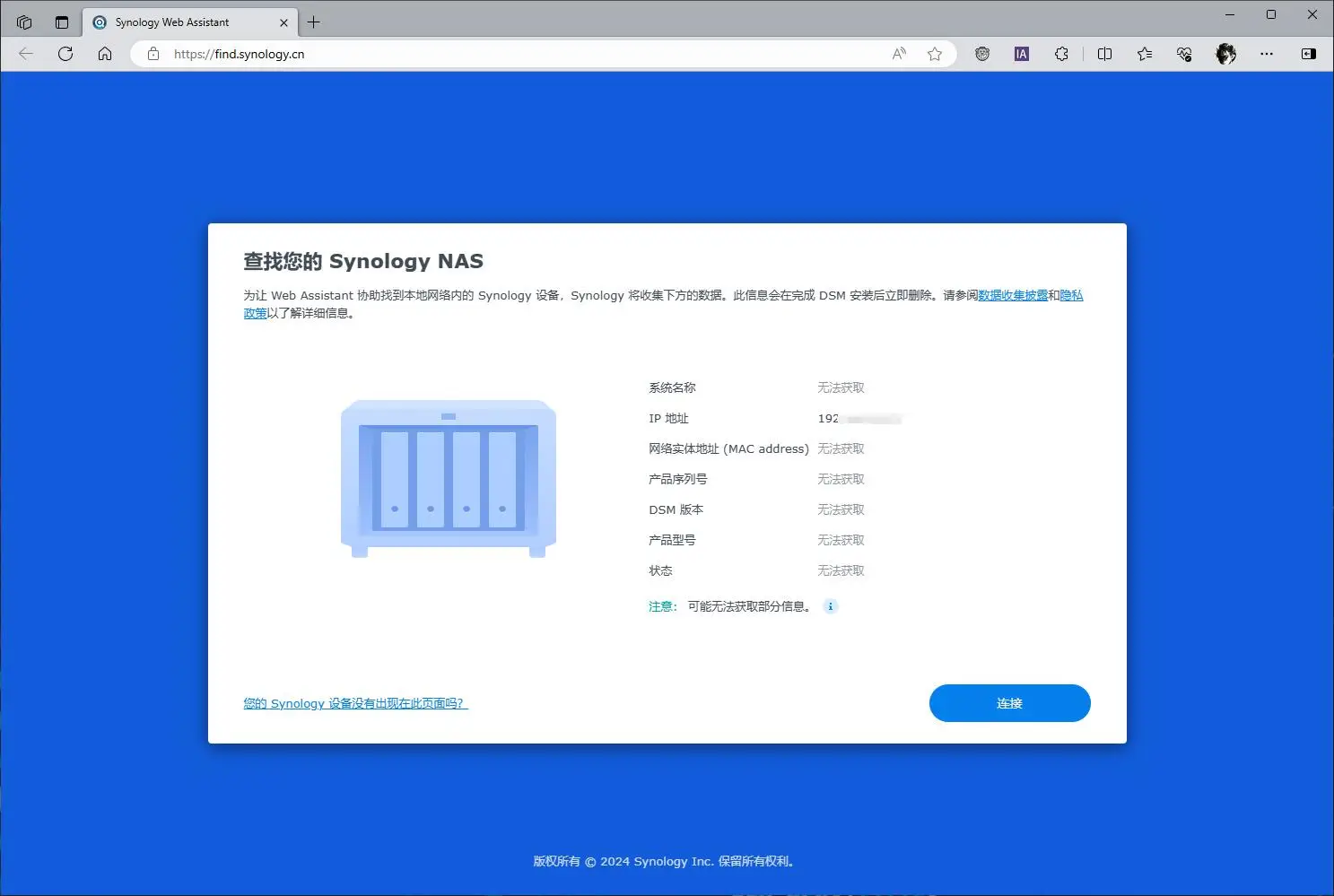This screenshot has height=896, width=1334.
Task: Click the 系统名称 label
Action: pos(672,387)
